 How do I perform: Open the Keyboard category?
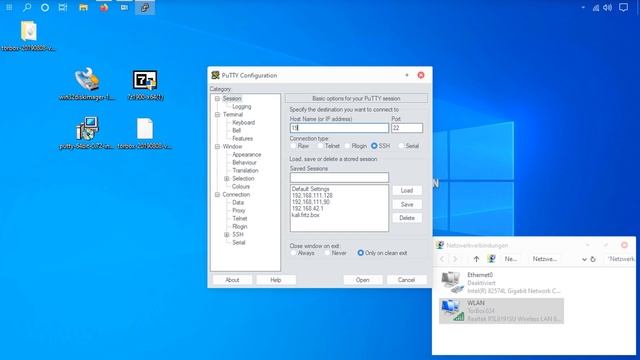point(243,122)
